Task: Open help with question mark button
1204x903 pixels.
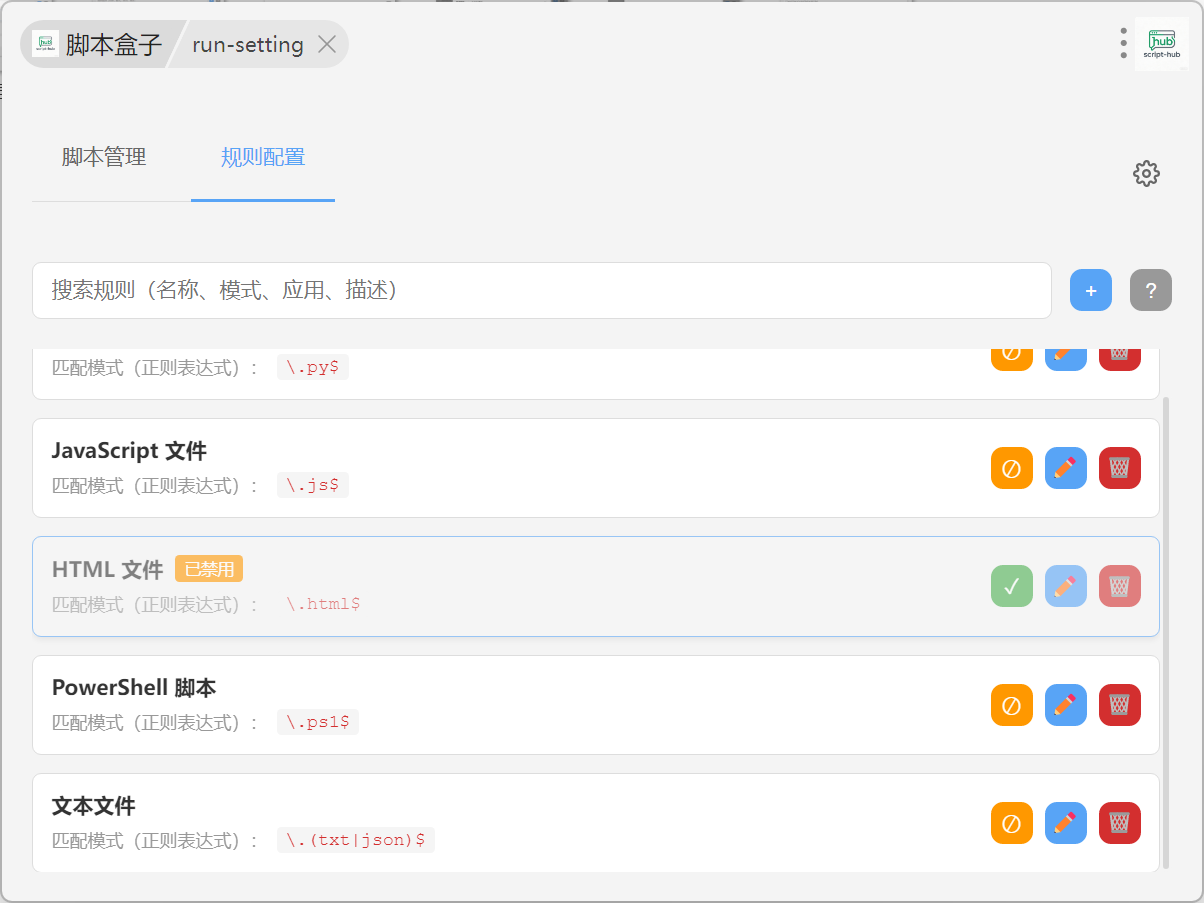Action: pyautogui.click(x=1151, y=291)
